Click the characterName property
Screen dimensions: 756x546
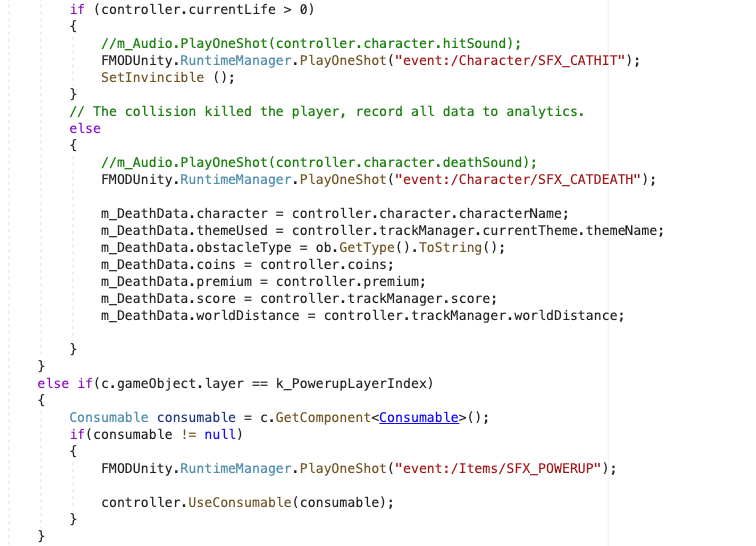[519, 213]
